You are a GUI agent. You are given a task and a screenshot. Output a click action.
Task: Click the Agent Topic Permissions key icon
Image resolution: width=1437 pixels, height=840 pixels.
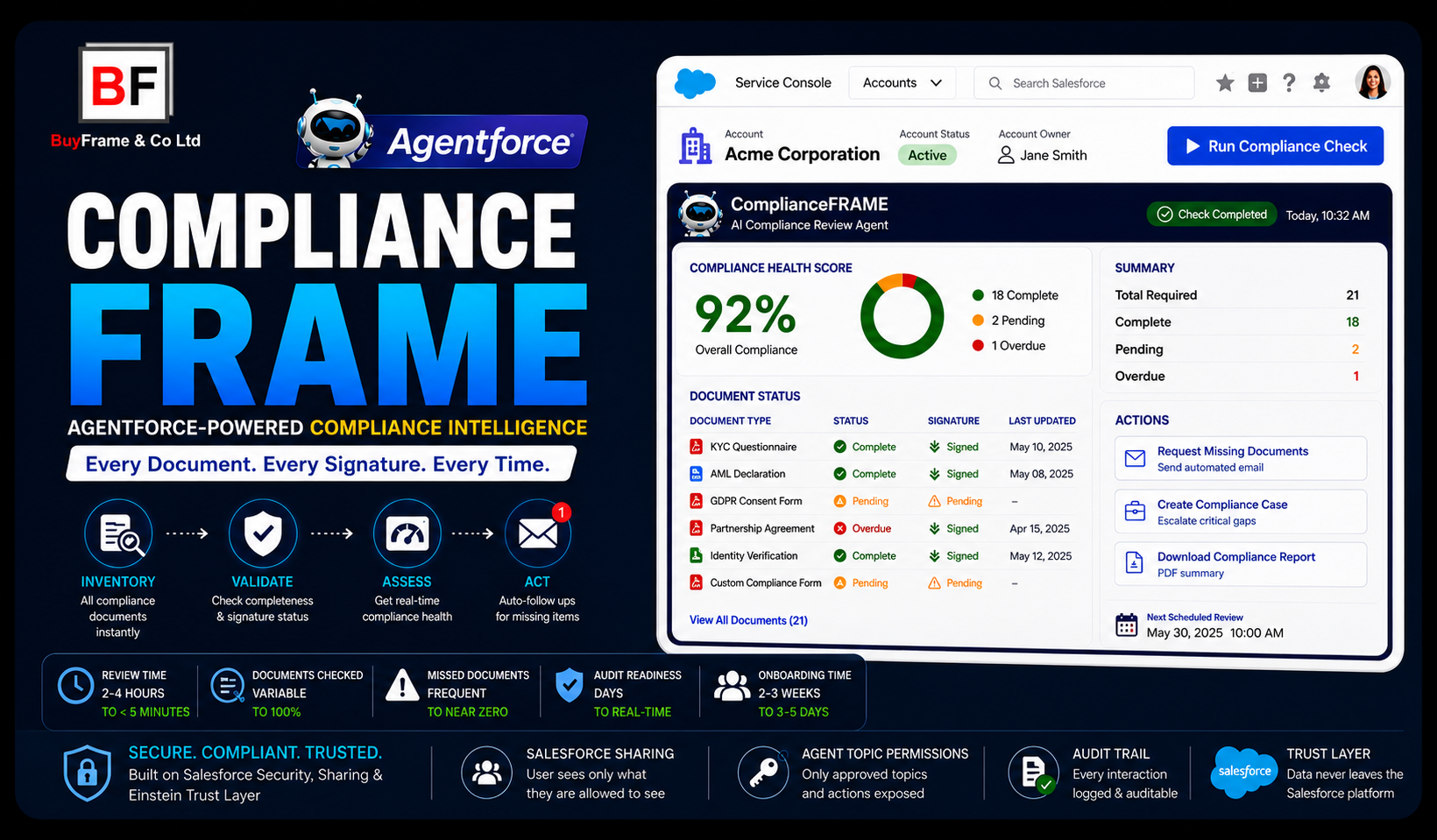pyautogui.click(x=763, y=773)
